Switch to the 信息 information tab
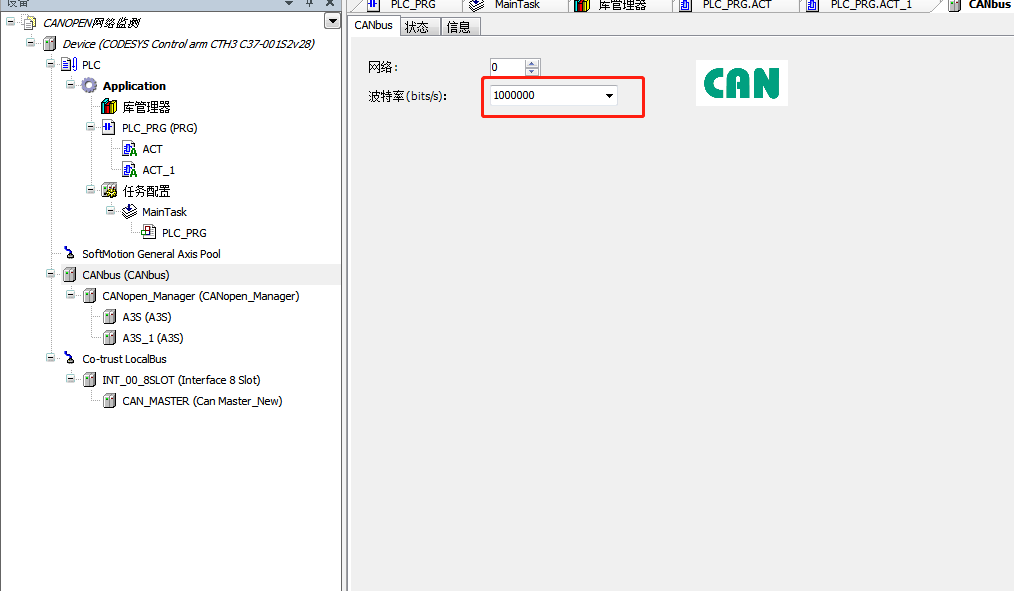The image size is (1014, 591). point(460,27)
